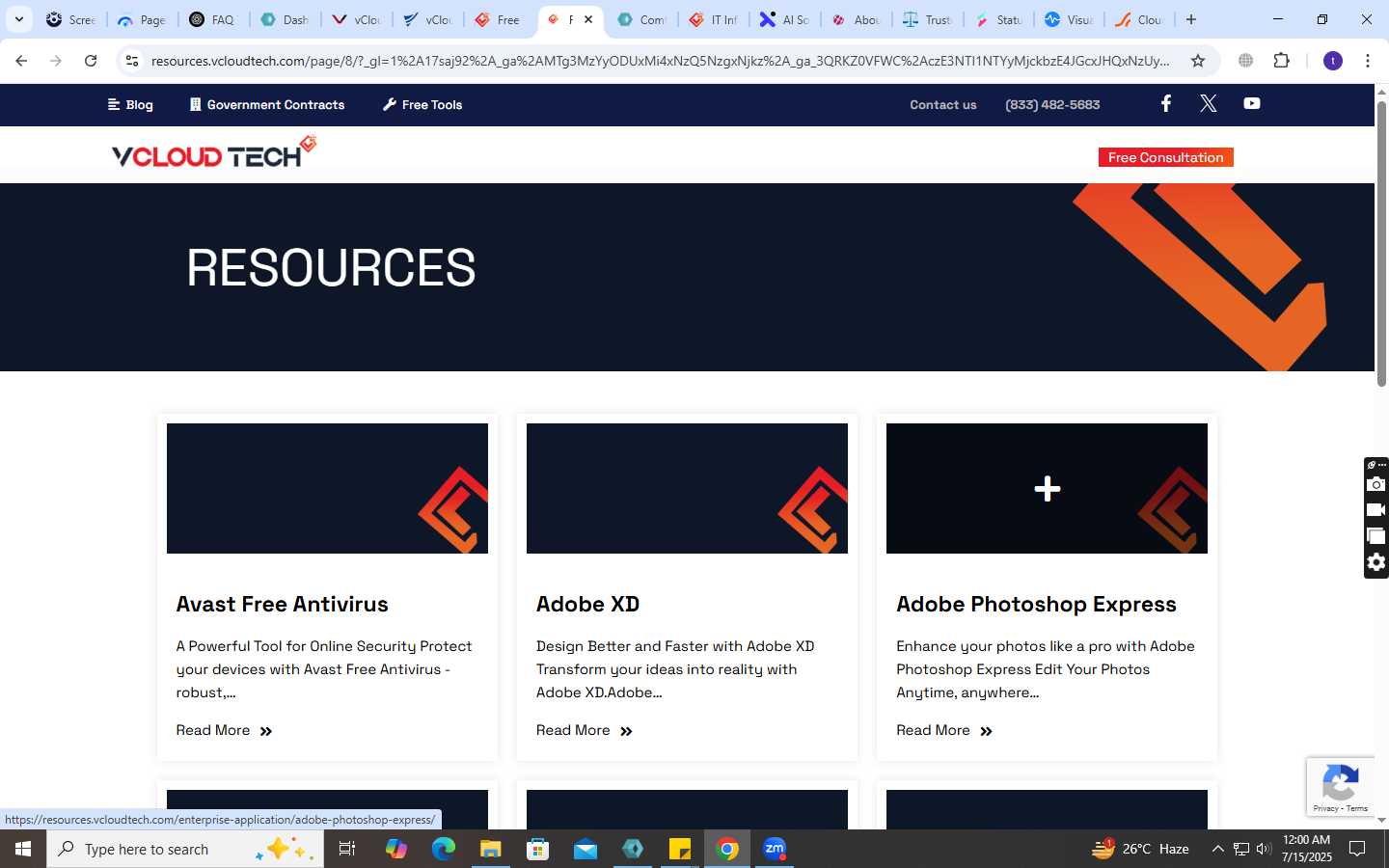Switch to the Abou browser tab
1389x868 pixels.
click(857, 19)
